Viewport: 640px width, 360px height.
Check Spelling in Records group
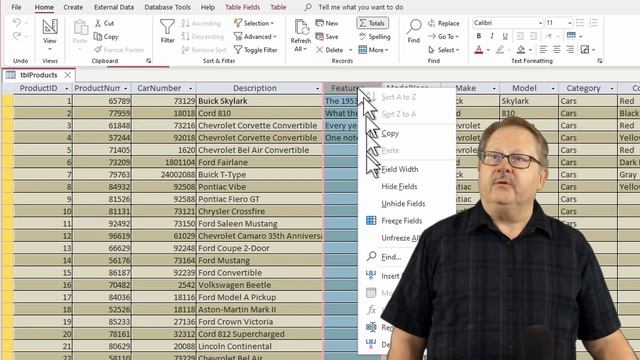[375, 36]
